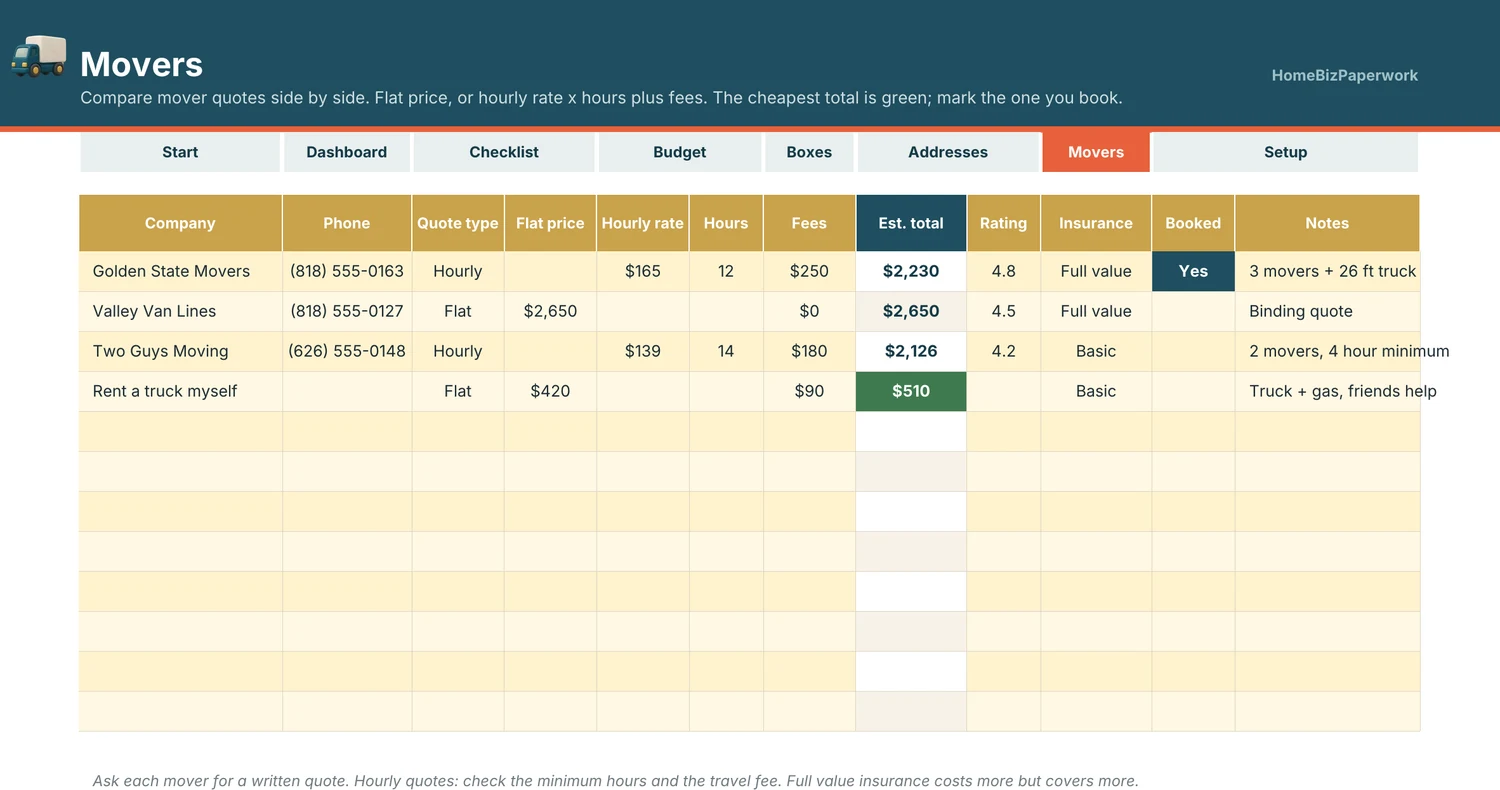Switch to the Dashboard tab

346,152
